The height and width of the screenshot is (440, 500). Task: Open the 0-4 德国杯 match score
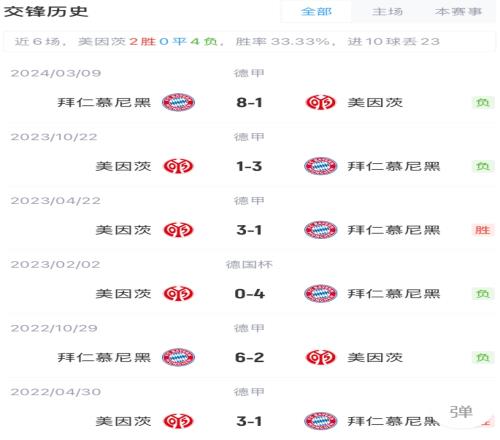pyautogui.click(x=249, y=294)
